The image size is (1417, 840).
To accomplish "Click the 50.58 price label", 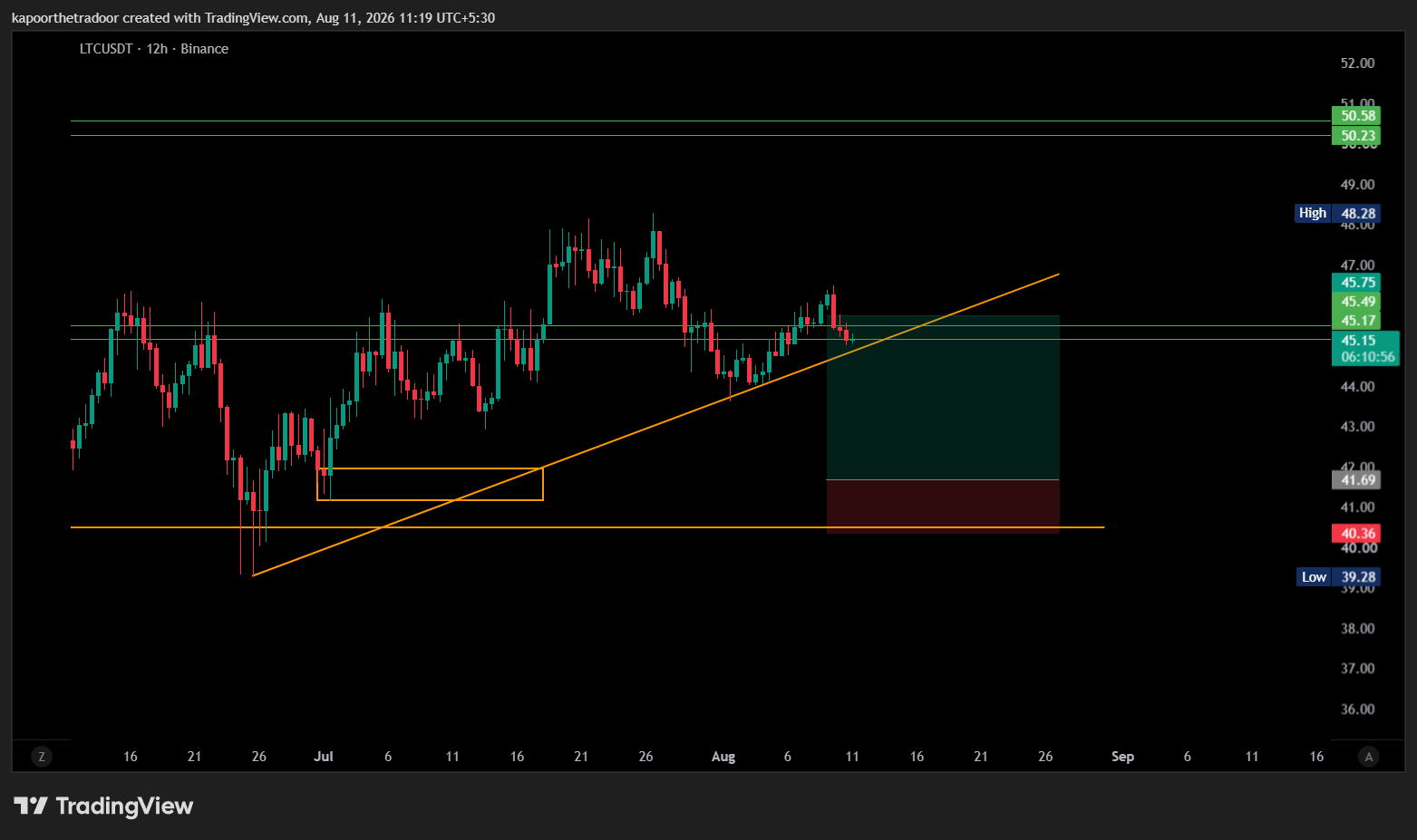I will coord(1356,115).
